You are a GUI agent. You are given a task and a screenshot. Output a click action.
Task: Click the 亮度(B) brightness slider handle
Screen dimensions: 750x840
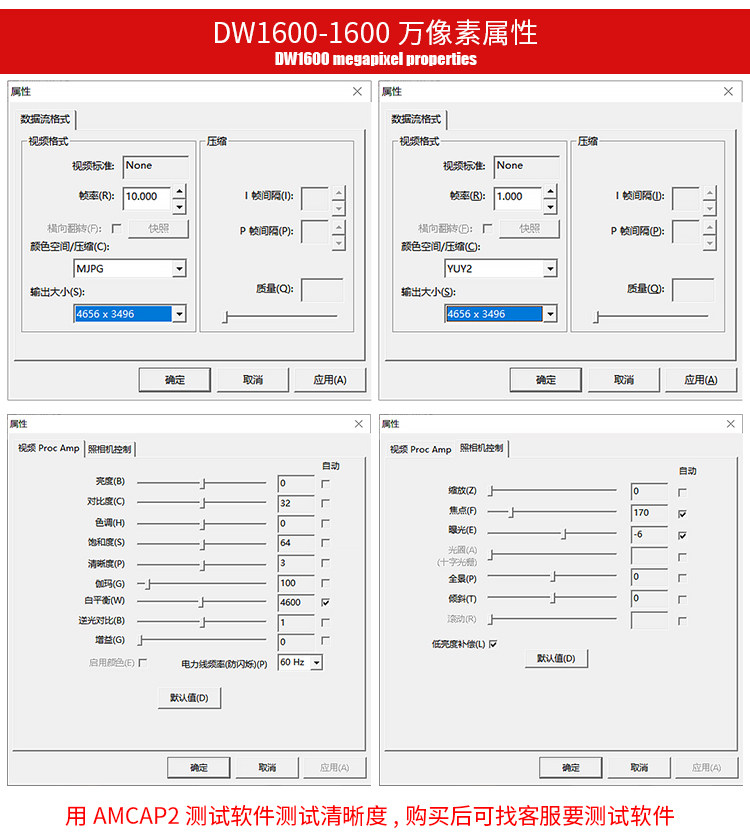[x=203, y=484]
